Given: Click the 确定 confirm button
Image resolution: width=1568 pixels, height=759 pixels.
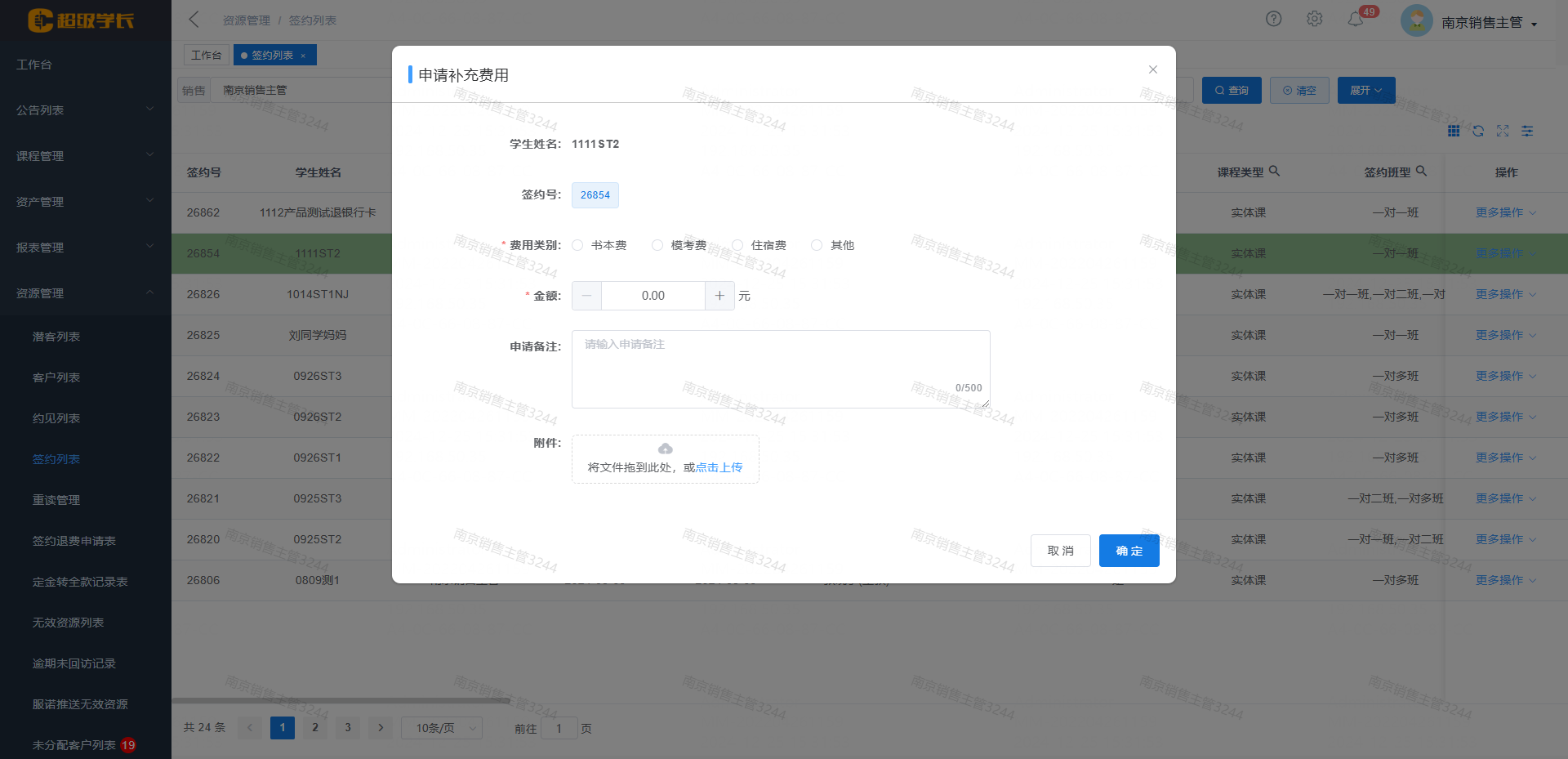Looking at the screenshot, I should point(1129,551).
